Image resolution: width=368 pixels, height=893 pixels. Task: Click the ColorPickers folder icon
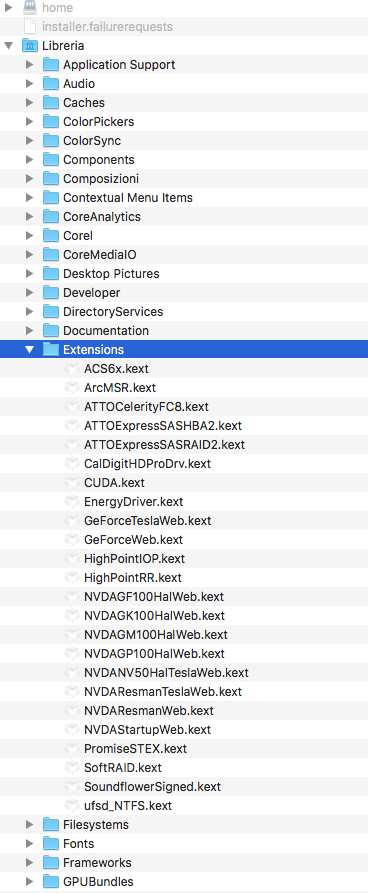tap(51, 121)
